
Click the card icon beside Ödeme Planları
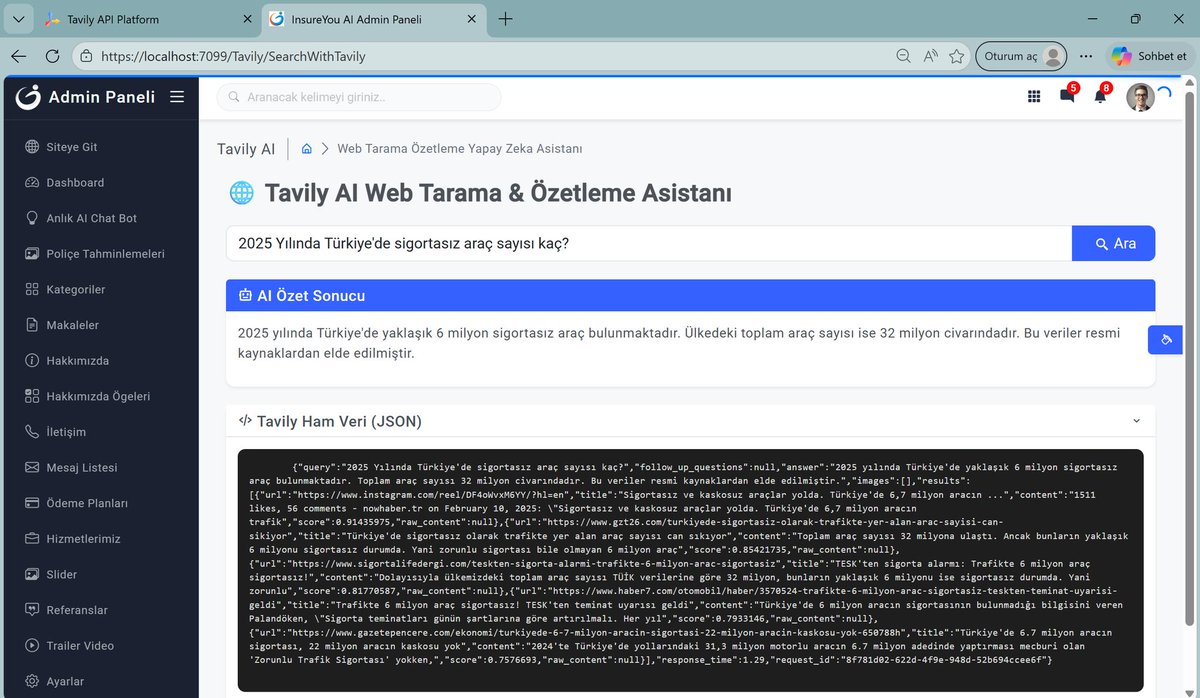pyautogui.click(x=32, y=503)
